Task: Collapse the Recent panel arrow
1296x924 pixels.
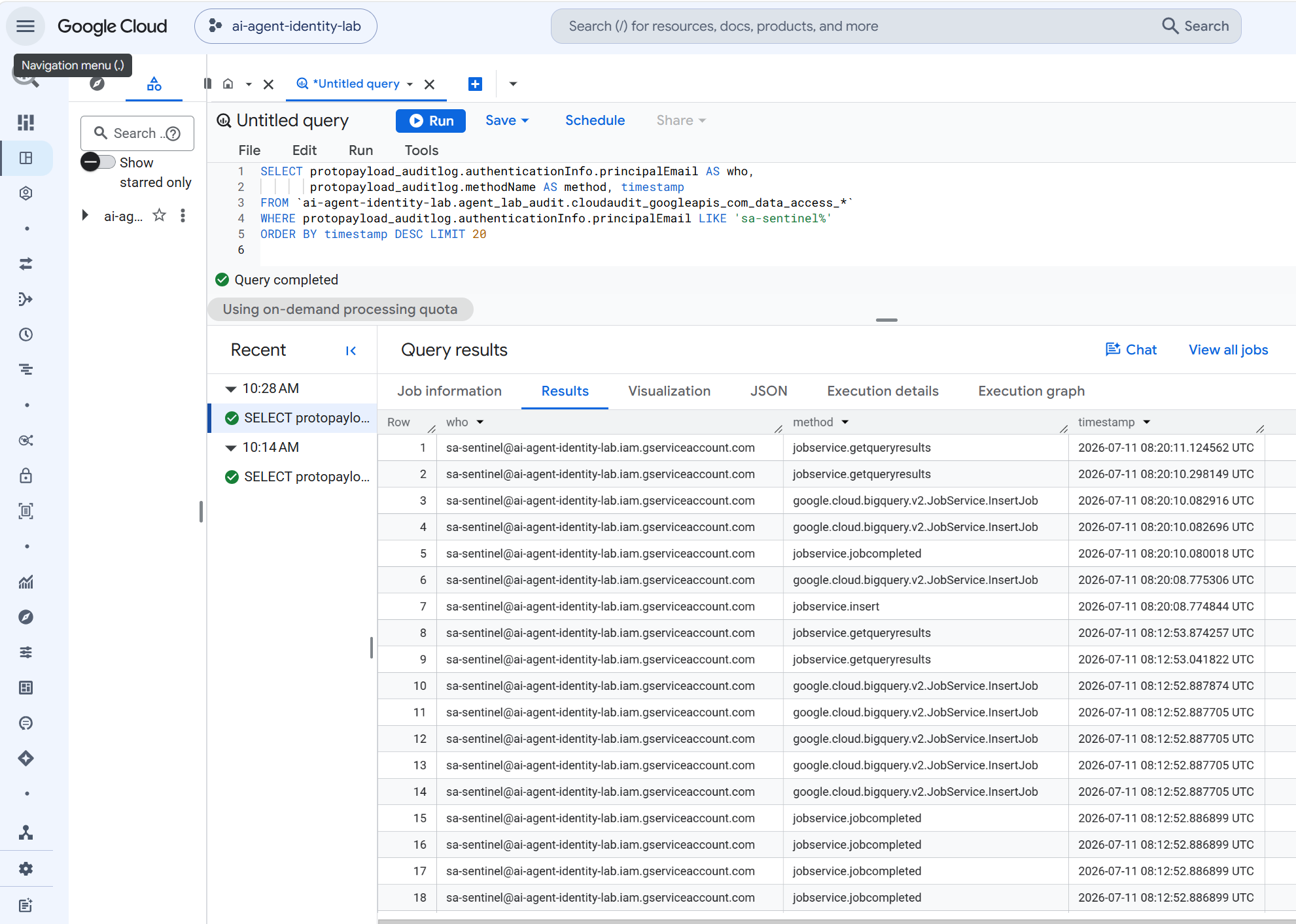Action: click(351, 351)
